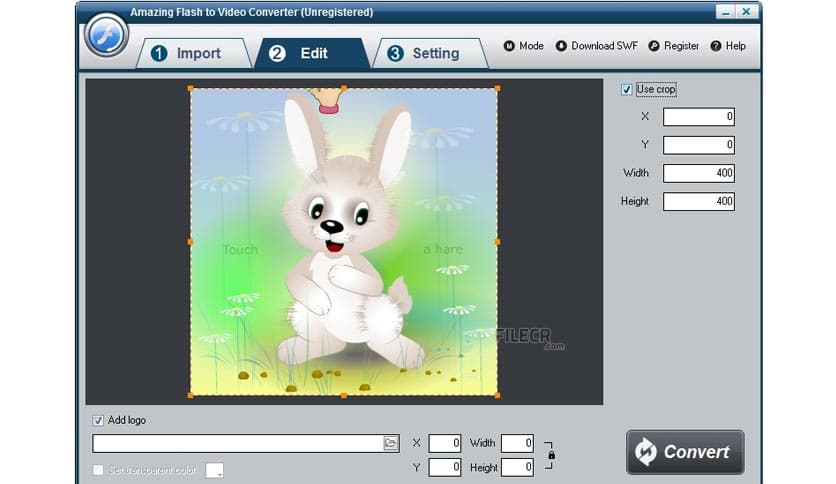This screenshot has width=836, height=484.
Task: Switch to the Import tab
Action: click(x=194, y=53)
